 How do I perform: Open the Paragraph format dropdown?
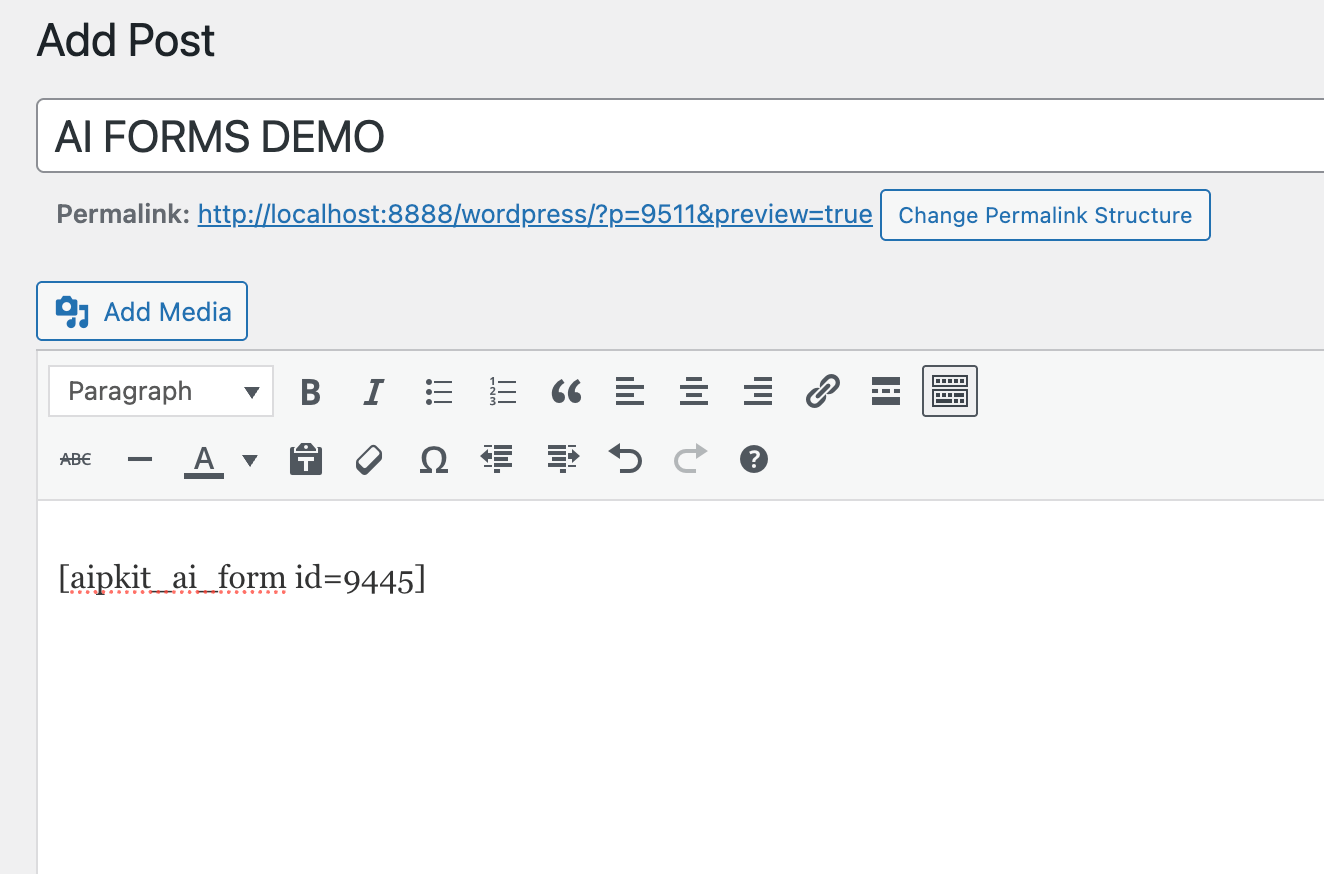161,392
